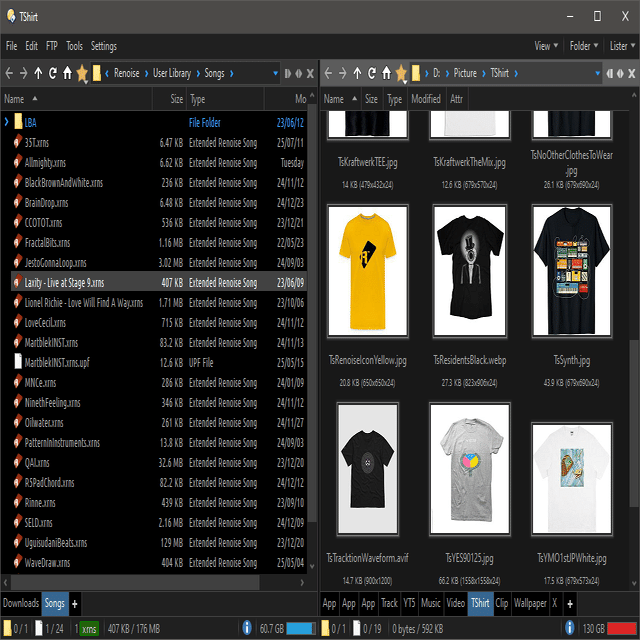This screenshot has height=640, width=640.
Task: Switch to the Music tab
Action: (x=431, y=603)
